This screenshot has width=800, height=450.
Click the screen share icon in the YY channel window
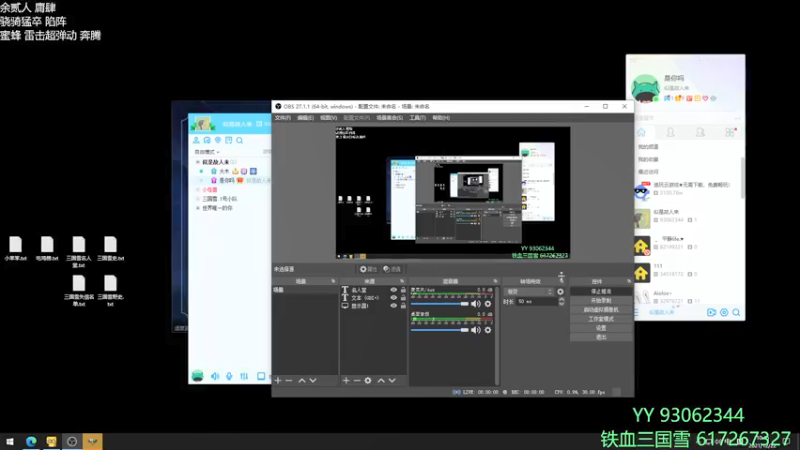pos(261,376)
